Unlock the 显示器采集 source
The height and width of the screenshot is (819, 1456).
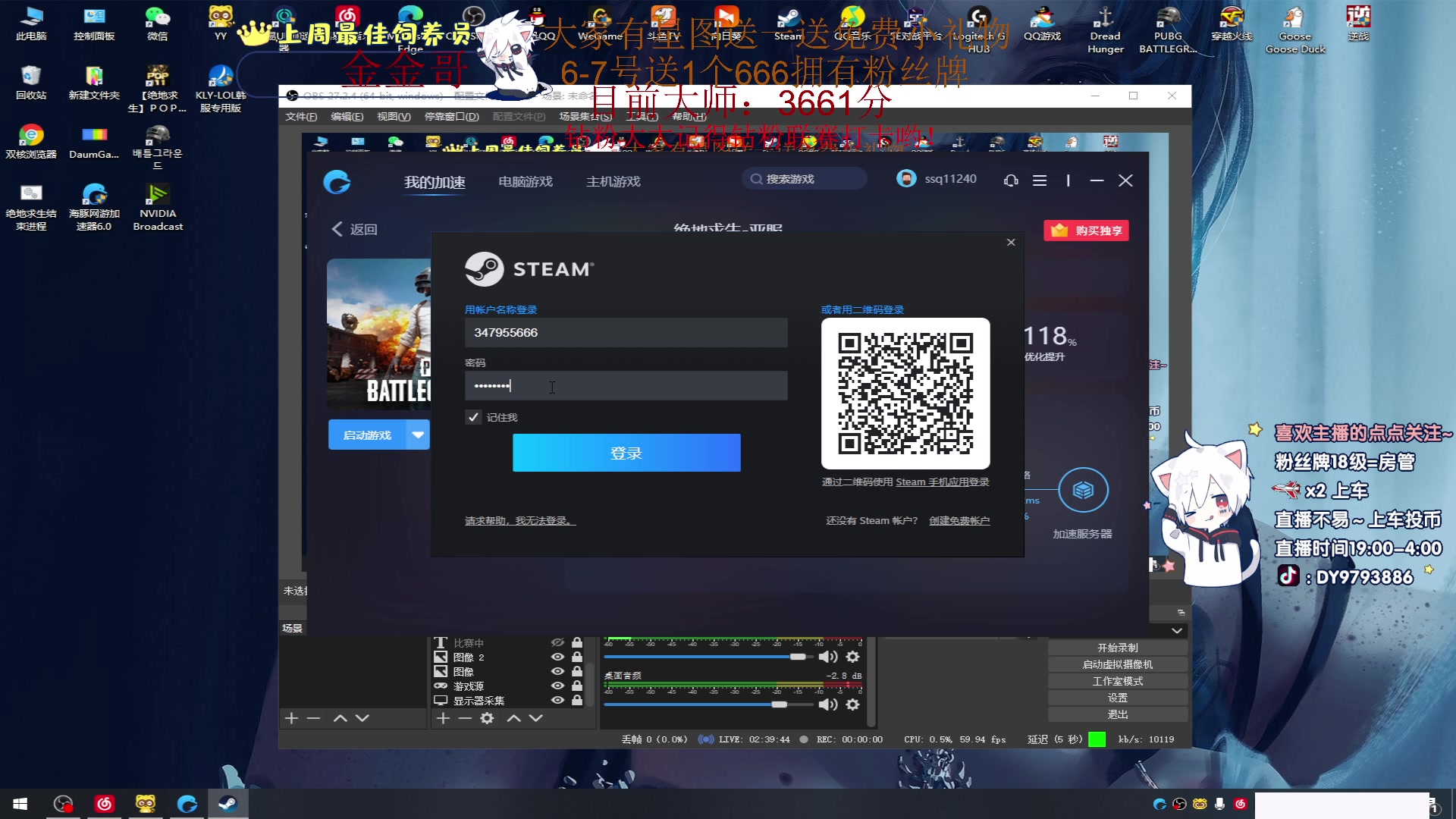click(x=577, y=700)
